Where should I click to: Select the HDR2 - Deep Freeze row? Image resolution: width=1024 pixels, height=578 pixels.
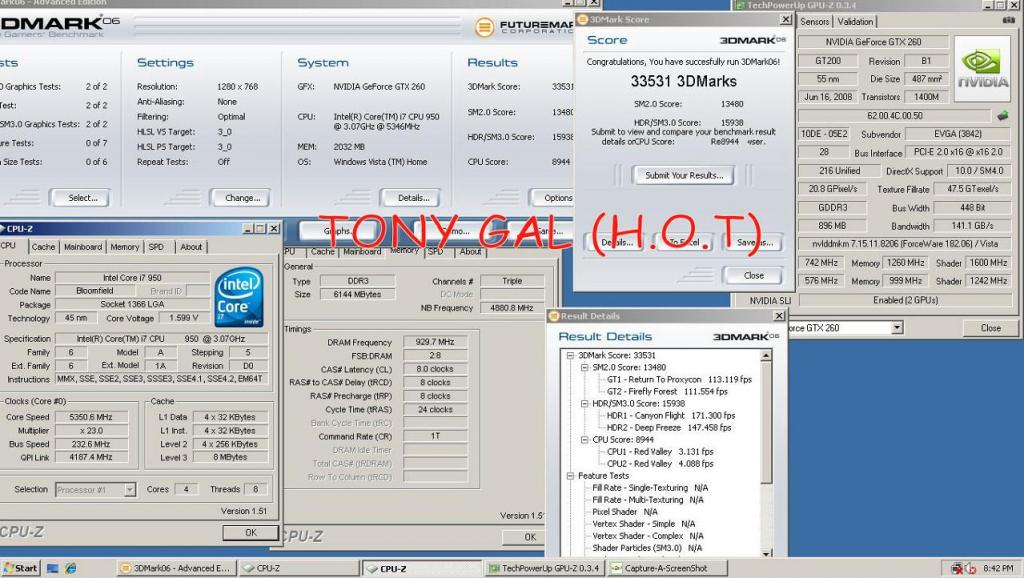(669, 428)
